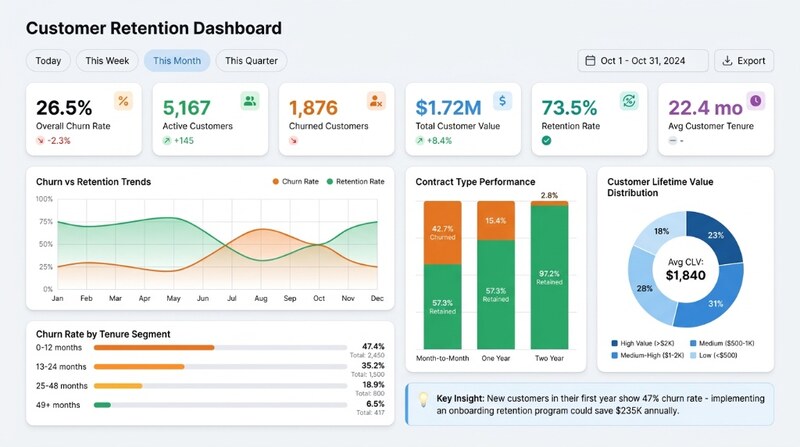Toggle Medium ($500-1K) legend entry

point(722,343)
